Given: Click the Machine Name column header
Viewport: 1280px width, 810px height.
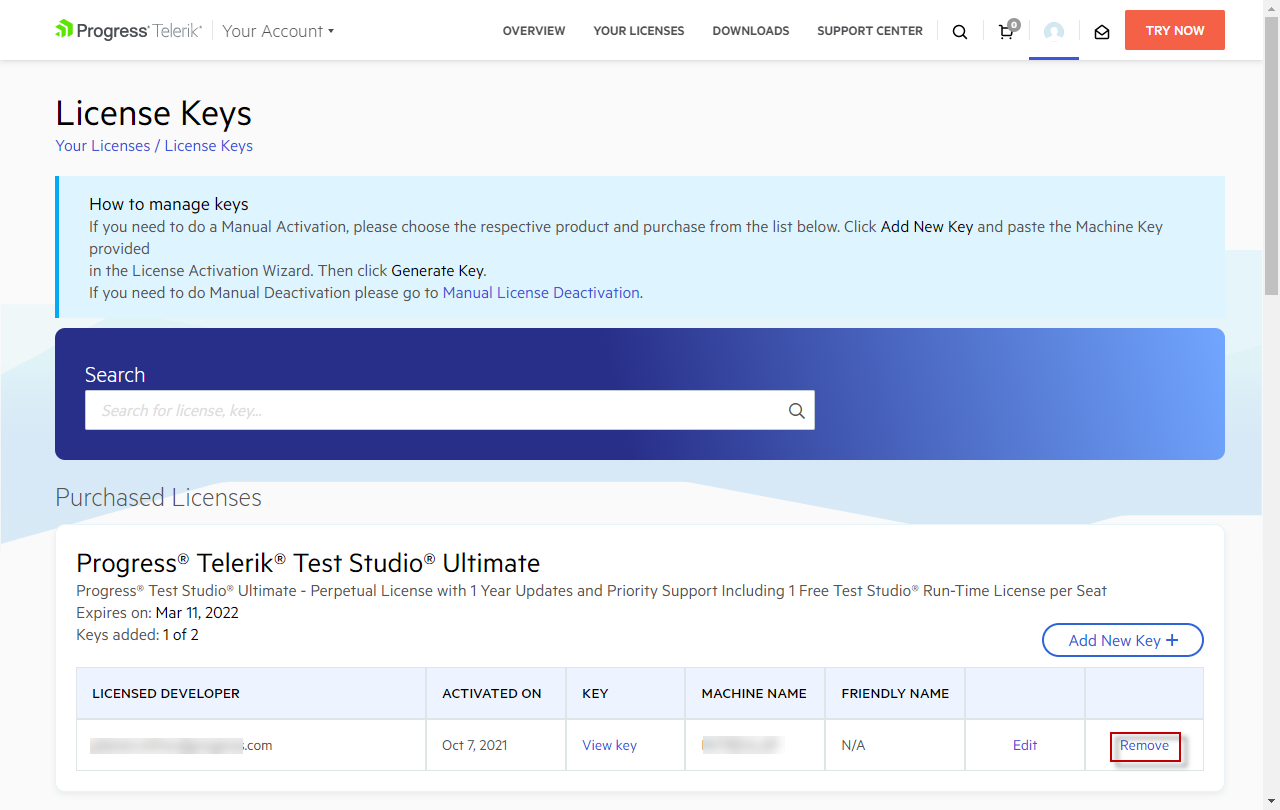Looking at the screenshot, I should point(754,693).
